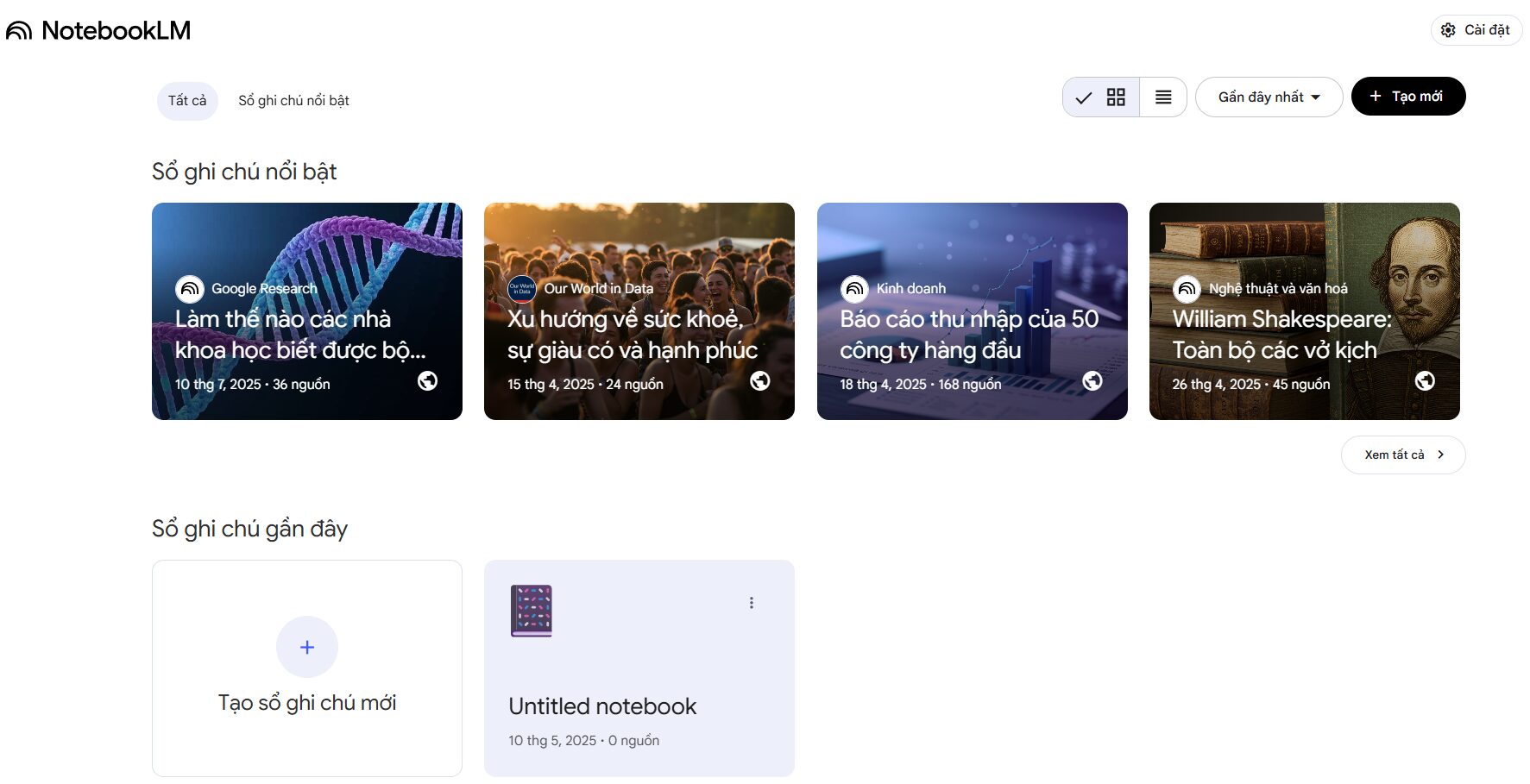Click globe icon on Shakespeare card
Image resolution: width=1530 pixels, height=784 pixels.
tap(1425, 380)
